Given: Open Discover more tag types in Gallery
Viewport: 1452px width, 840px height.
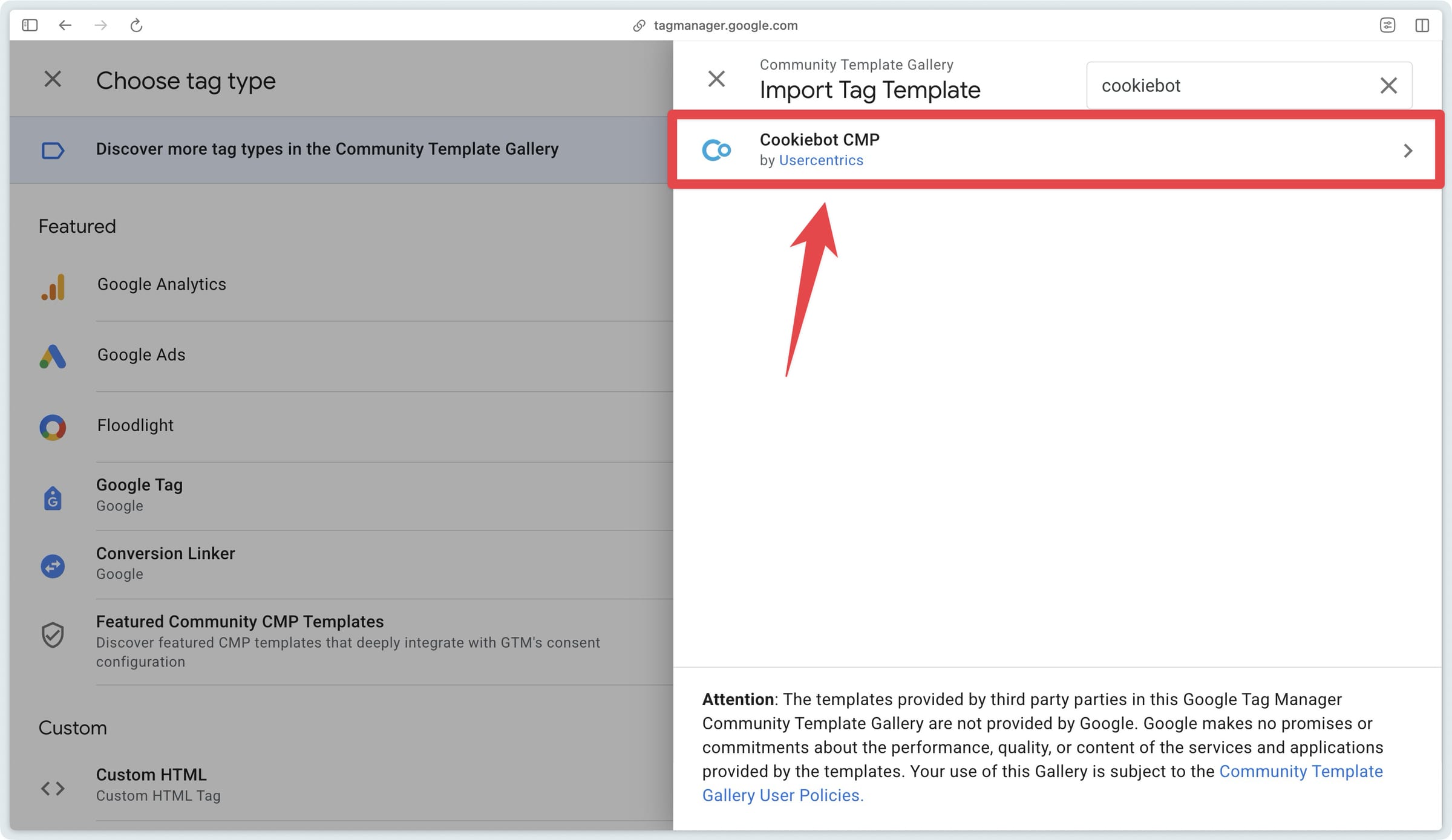Looking at the screenshot, I should 341,149.
